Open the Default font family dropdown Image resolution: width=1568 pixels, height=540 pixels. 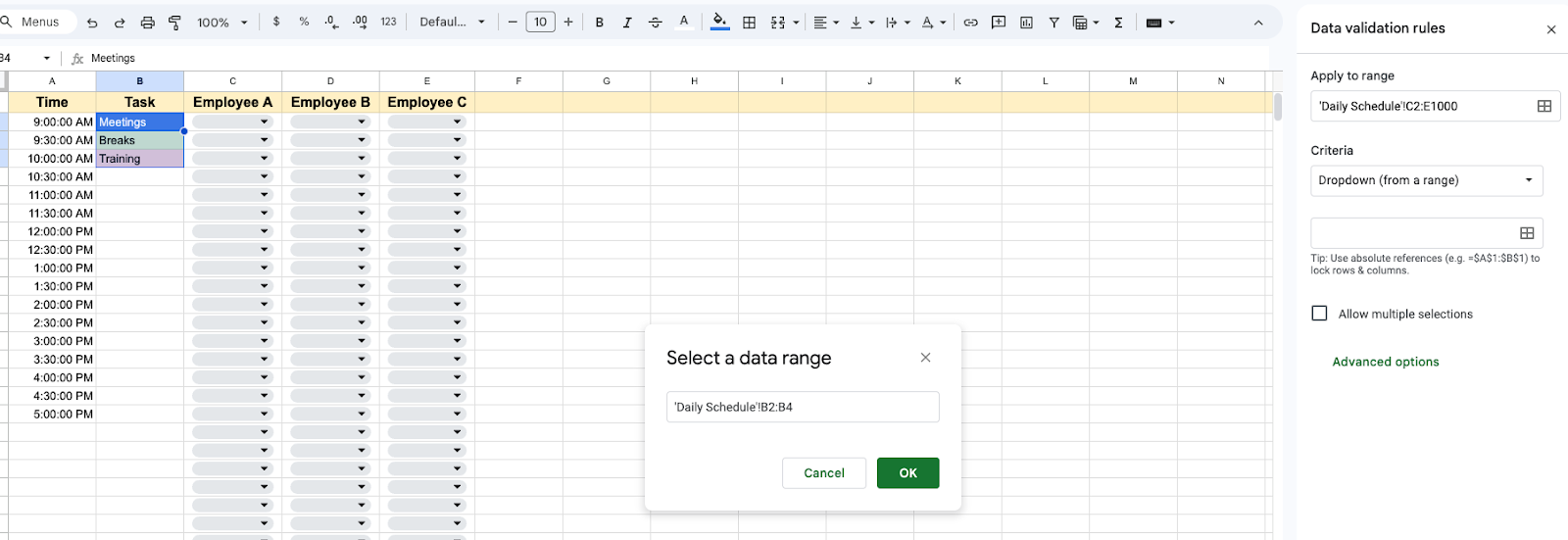452,22
